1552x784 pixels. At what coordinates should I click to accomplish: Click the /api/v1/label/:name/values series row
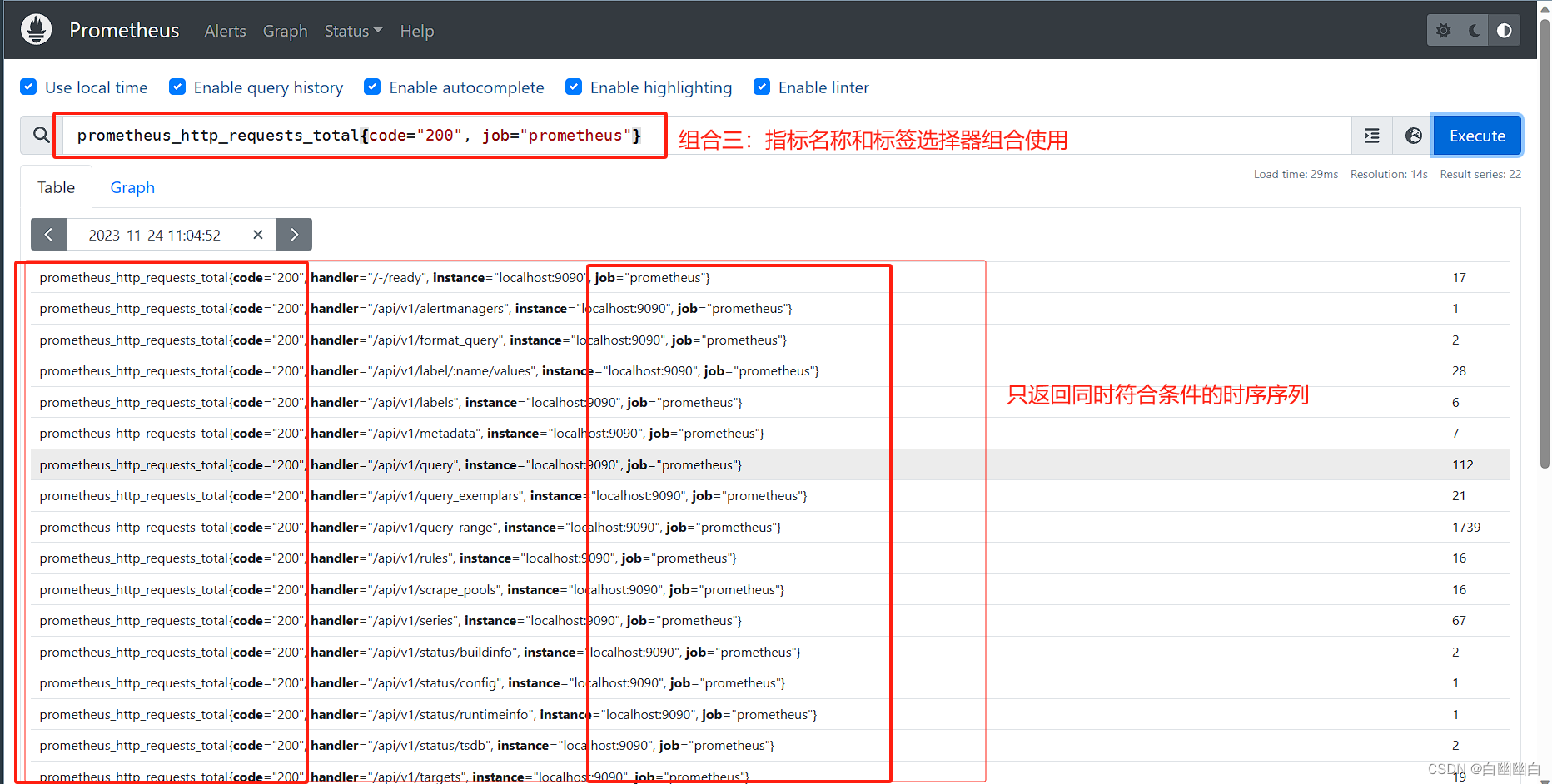pyautogui.click(x=770, y=370)
